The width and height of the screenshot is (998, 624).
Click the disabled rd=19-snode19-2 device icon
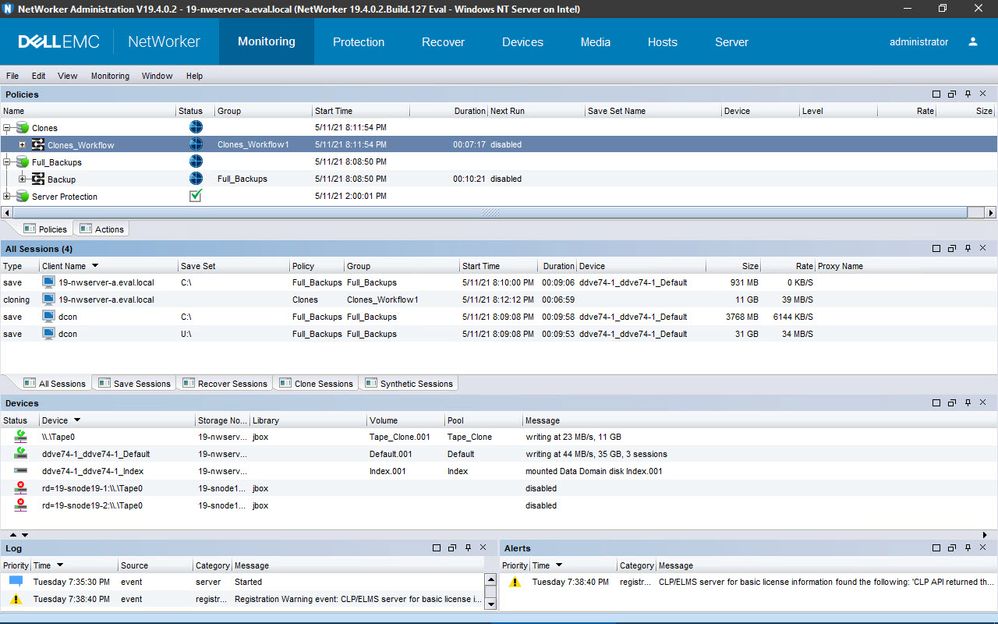(21, 505)
